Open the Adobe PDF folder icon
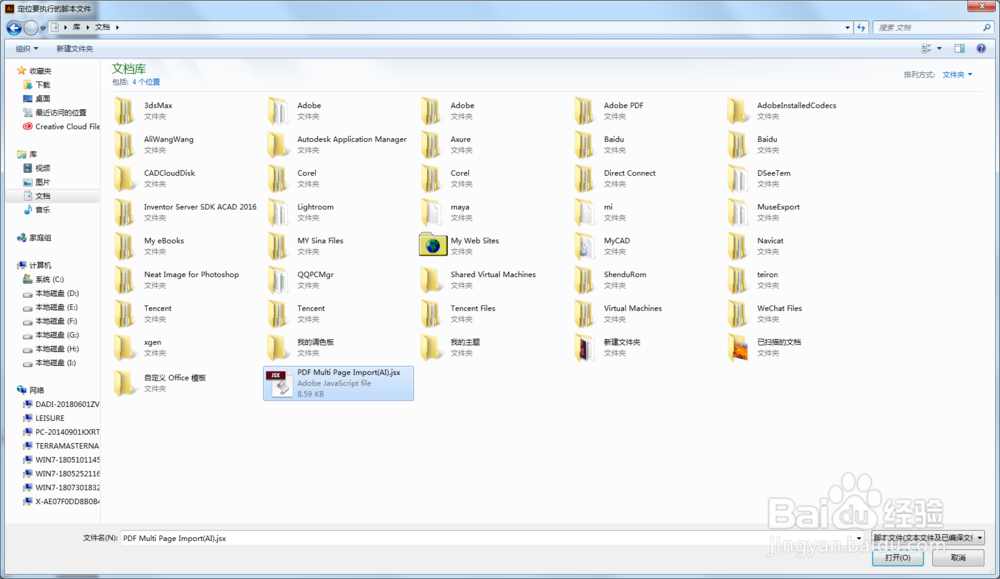1000x579 pixels. pos(584,111)
